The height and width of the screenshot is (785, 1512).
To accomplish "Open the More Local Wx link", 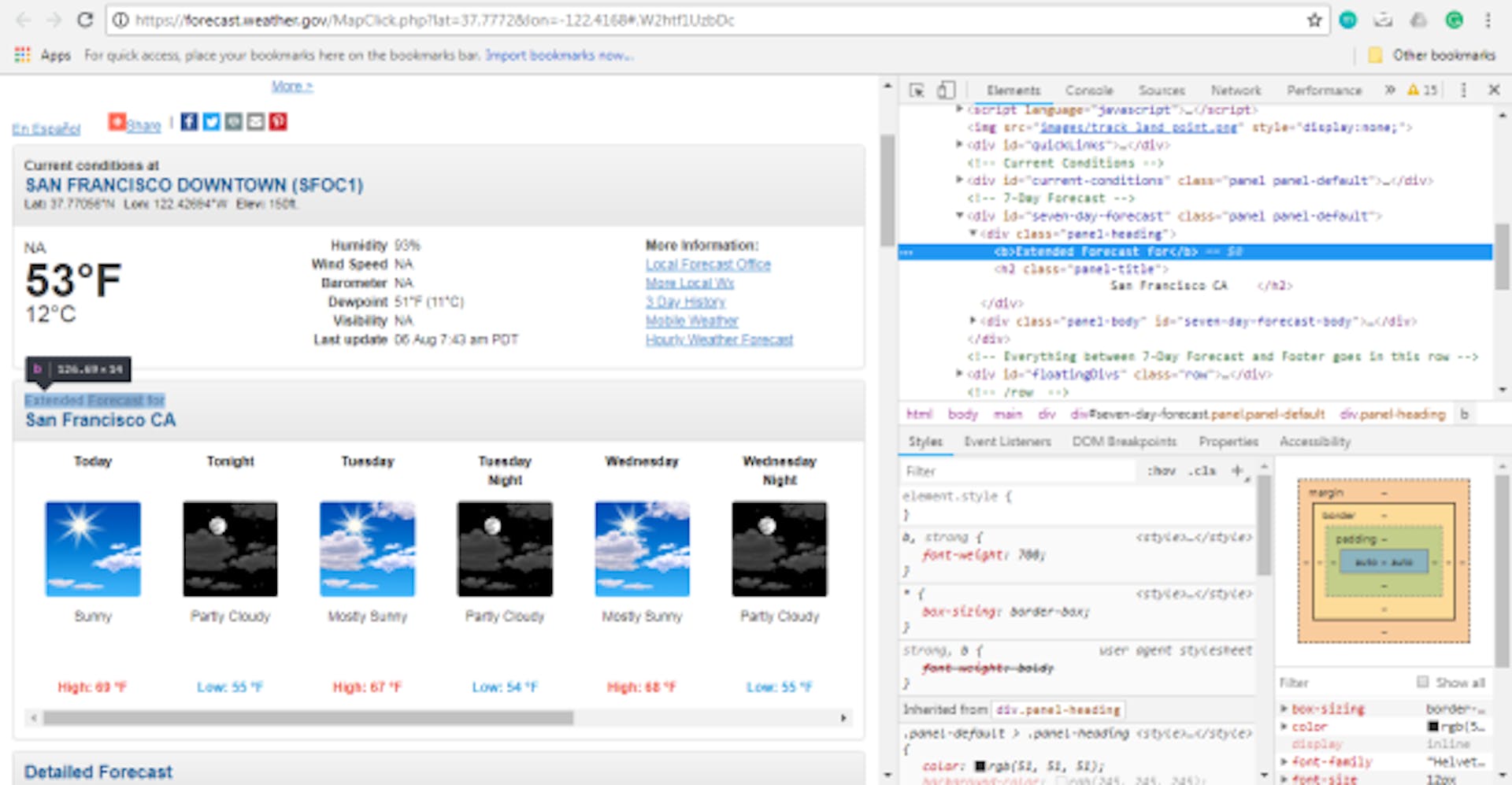I will [690, 283].
